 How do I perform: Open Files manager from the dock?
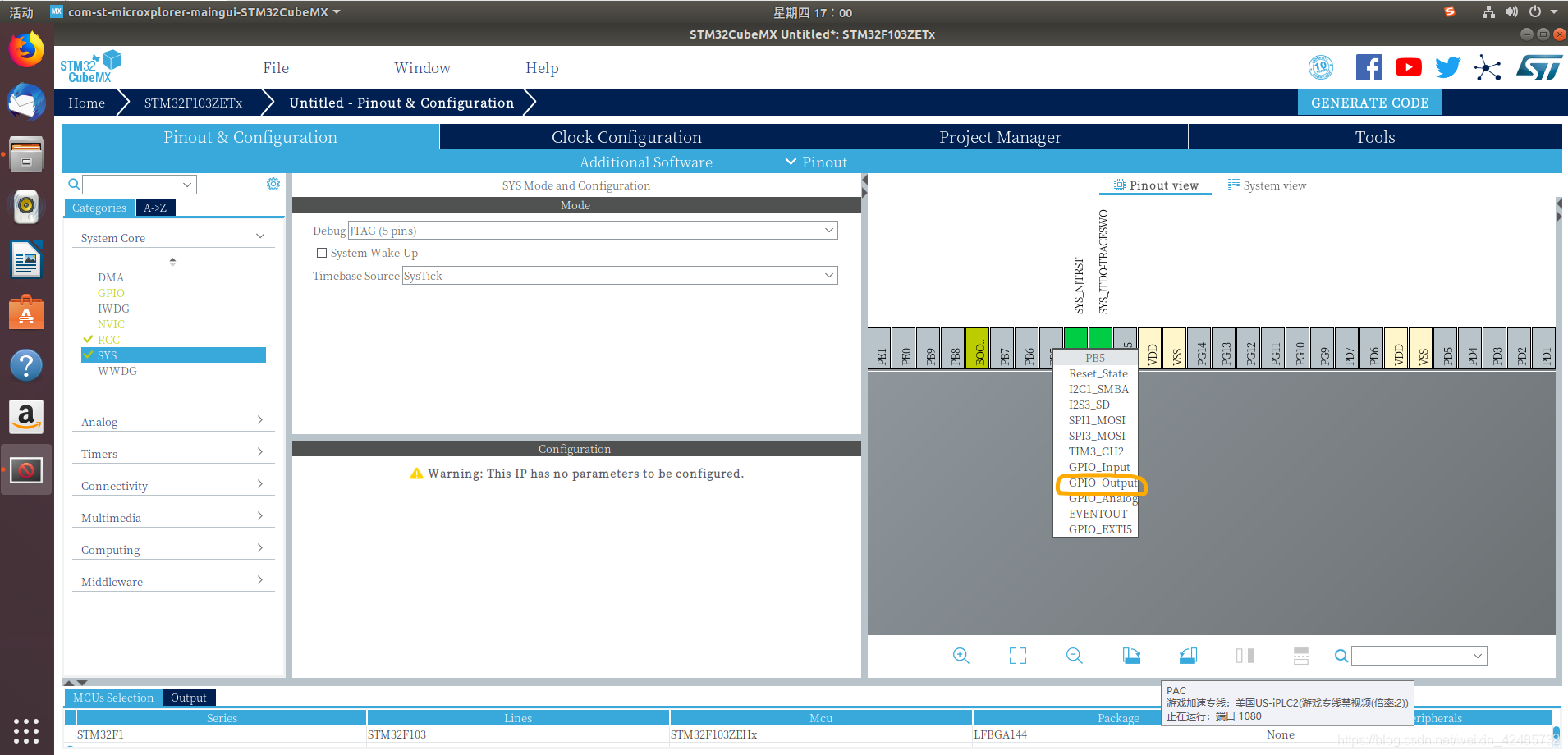point(26,154)
